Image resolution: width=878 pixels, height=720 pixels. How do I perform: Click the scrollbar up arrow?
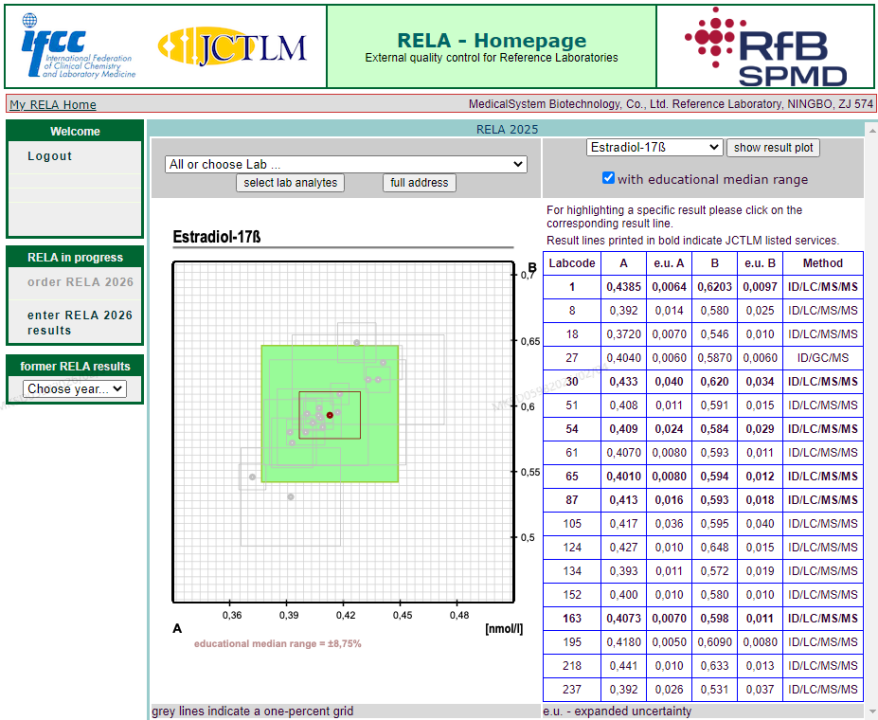click(872, 130)
